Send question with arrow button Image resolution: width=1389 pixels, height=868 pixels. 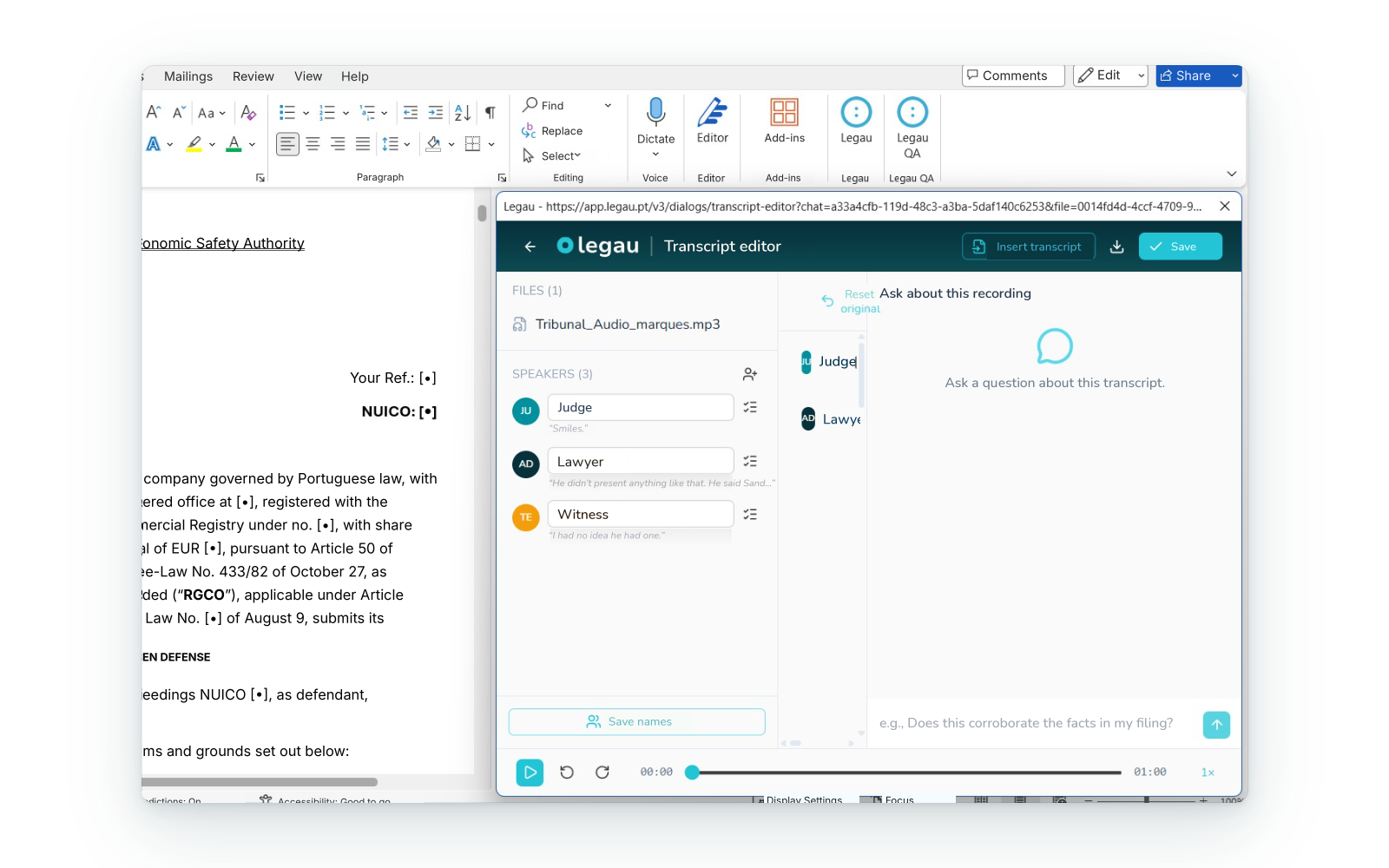tap(1216, 725)
